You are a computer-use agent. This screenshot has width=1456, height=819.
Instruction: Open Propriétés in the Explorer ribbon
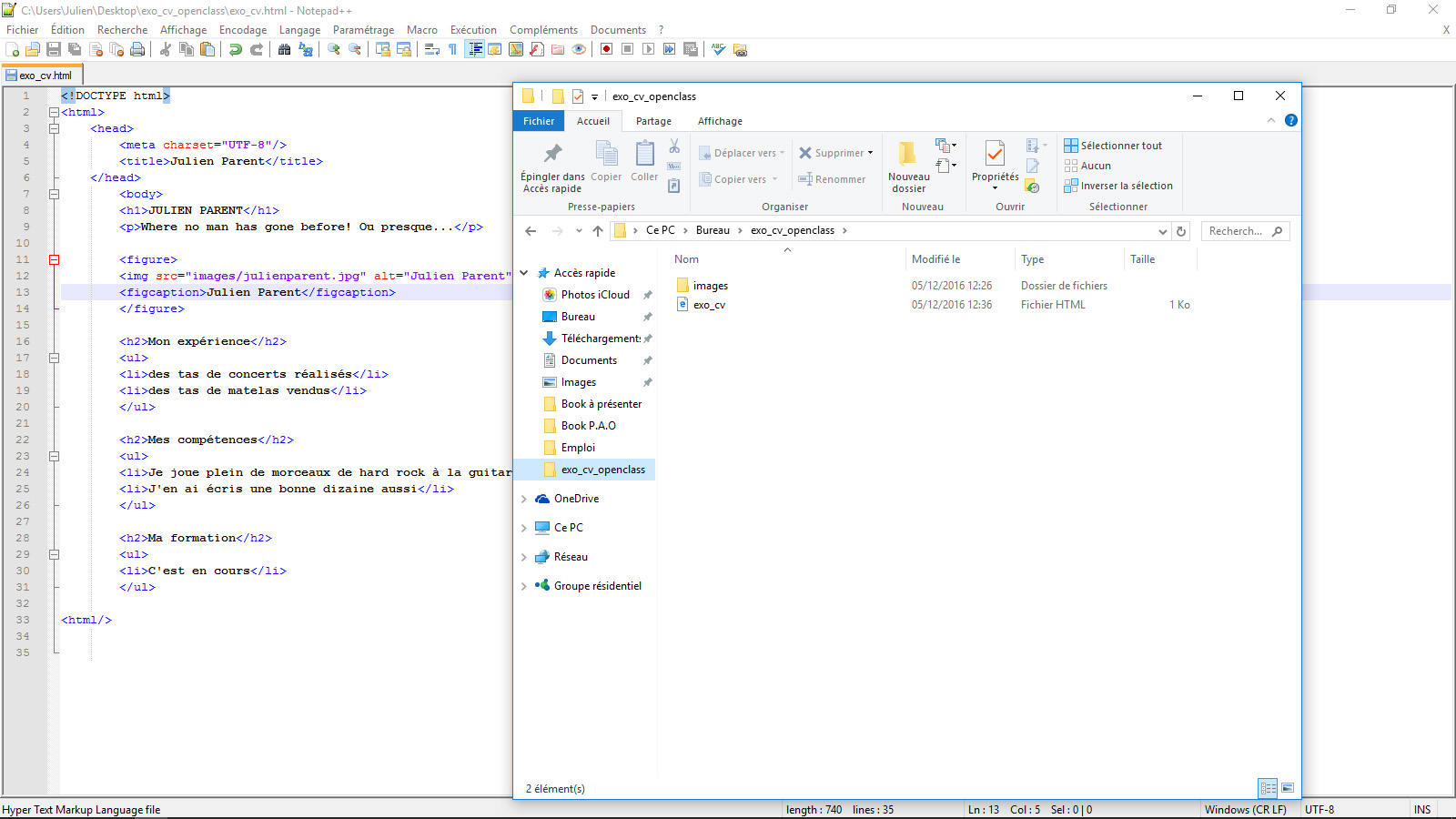[993, 164]
